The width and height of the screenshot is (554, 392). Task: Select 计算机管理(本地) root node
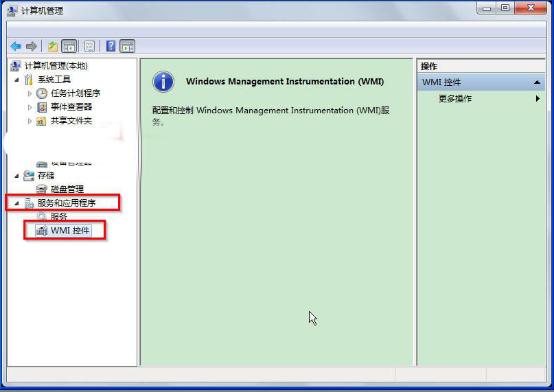tap(56, 66)
